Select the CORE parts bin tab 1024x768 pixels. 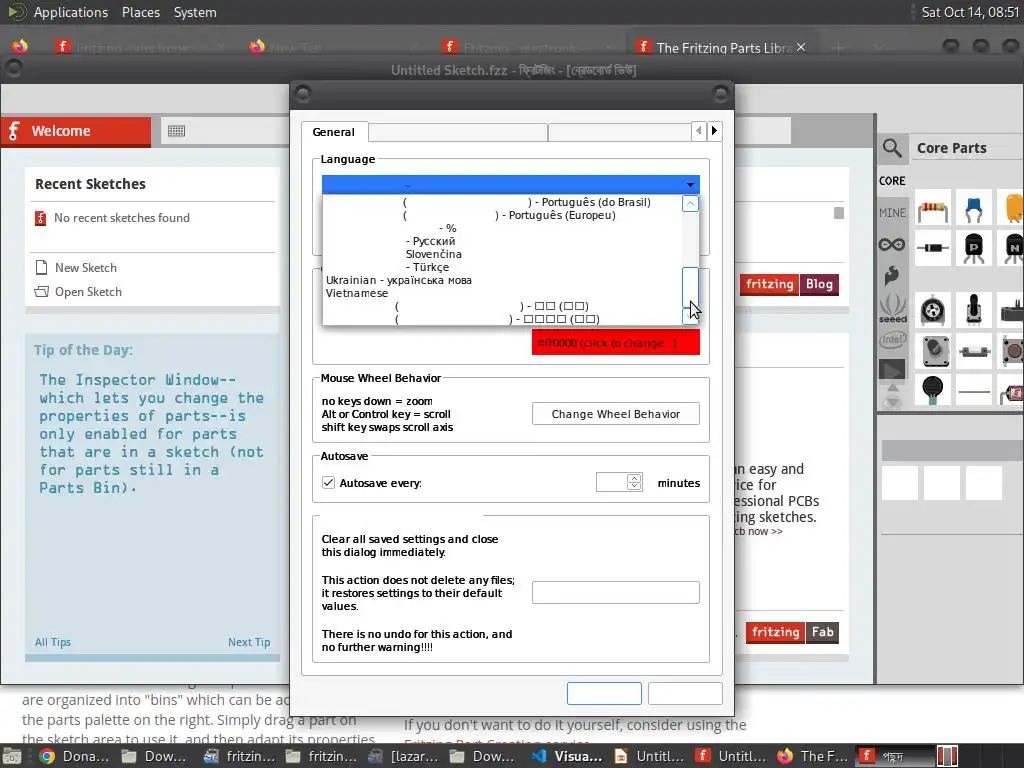892,181
